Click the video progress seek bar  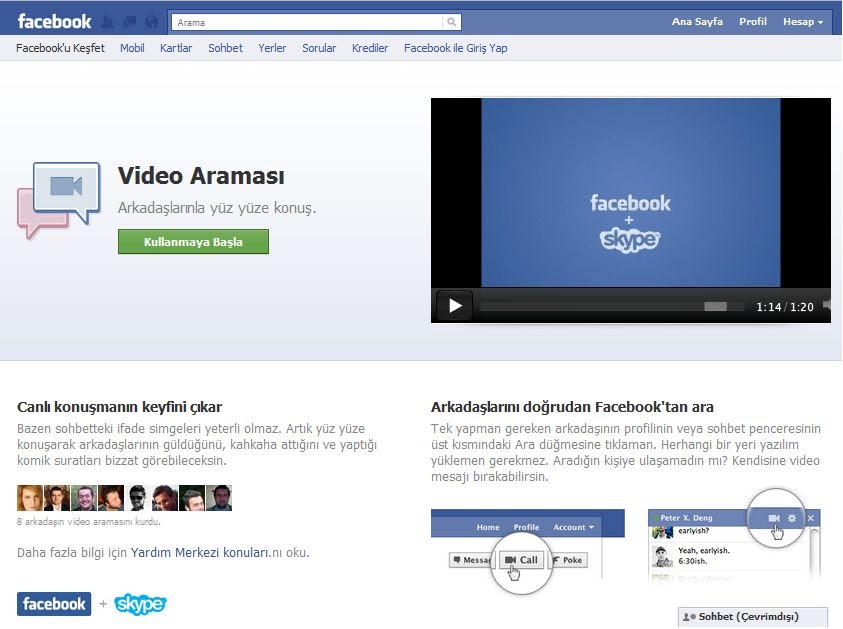[612, 306]
